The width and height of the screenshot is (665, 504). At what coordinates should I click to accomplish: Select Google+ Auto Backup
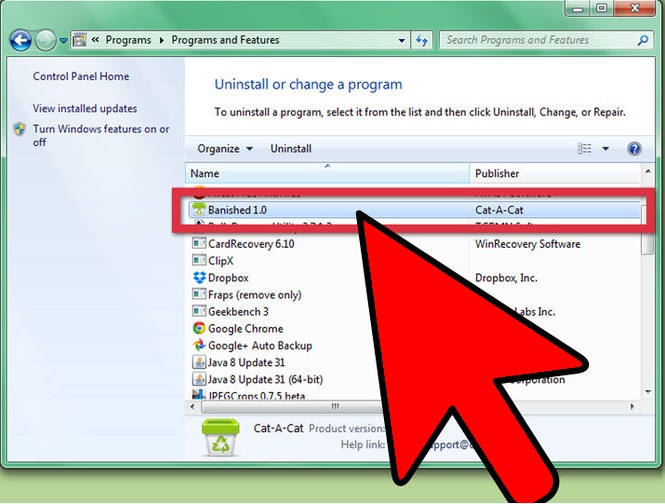[260, 346]
